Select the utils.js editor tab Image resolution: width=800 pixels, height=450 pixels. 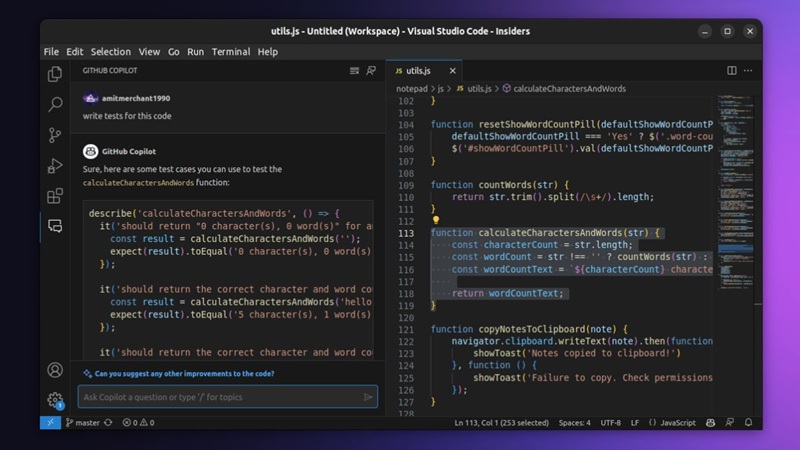click(423, 71)
